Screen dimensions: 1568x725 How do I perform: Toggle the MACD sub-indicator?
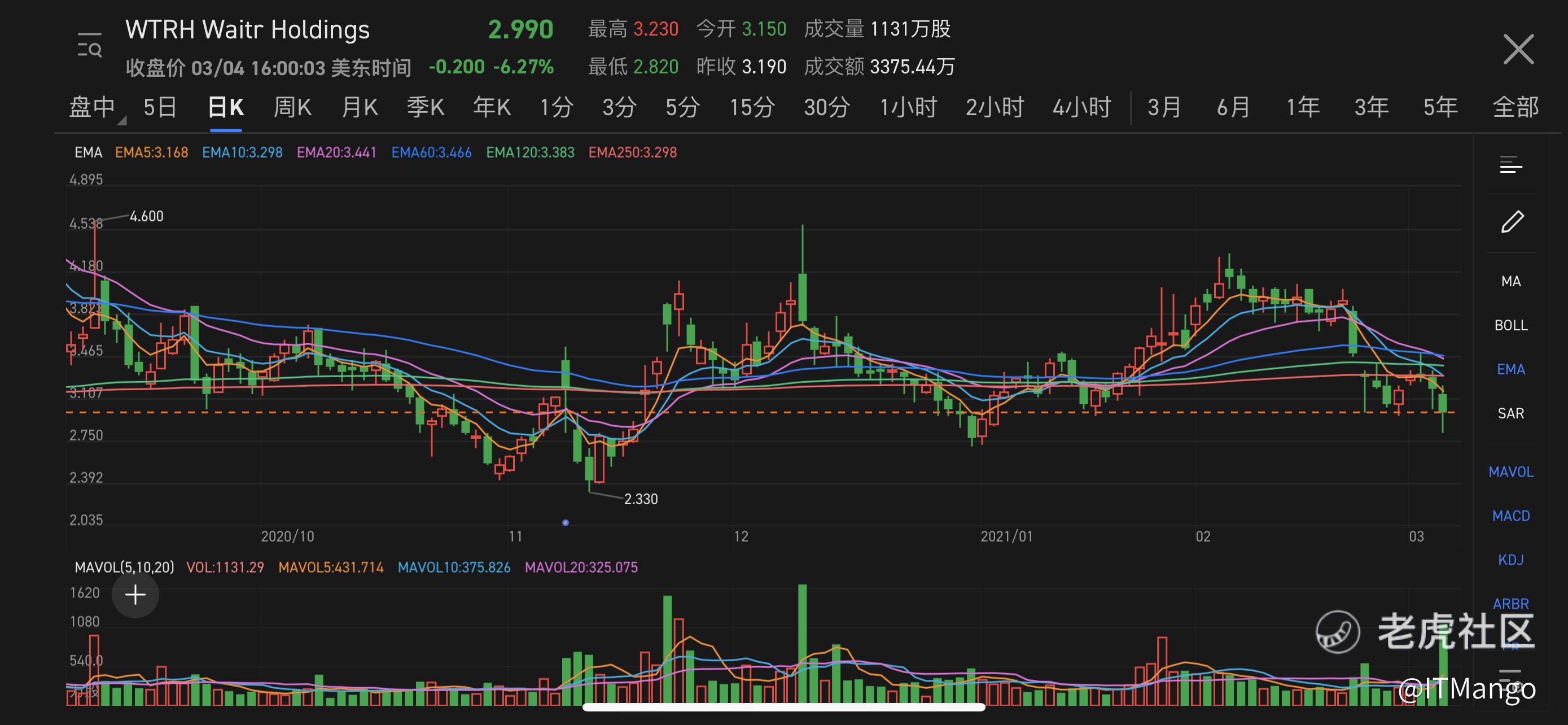(x=1511, y=516)
